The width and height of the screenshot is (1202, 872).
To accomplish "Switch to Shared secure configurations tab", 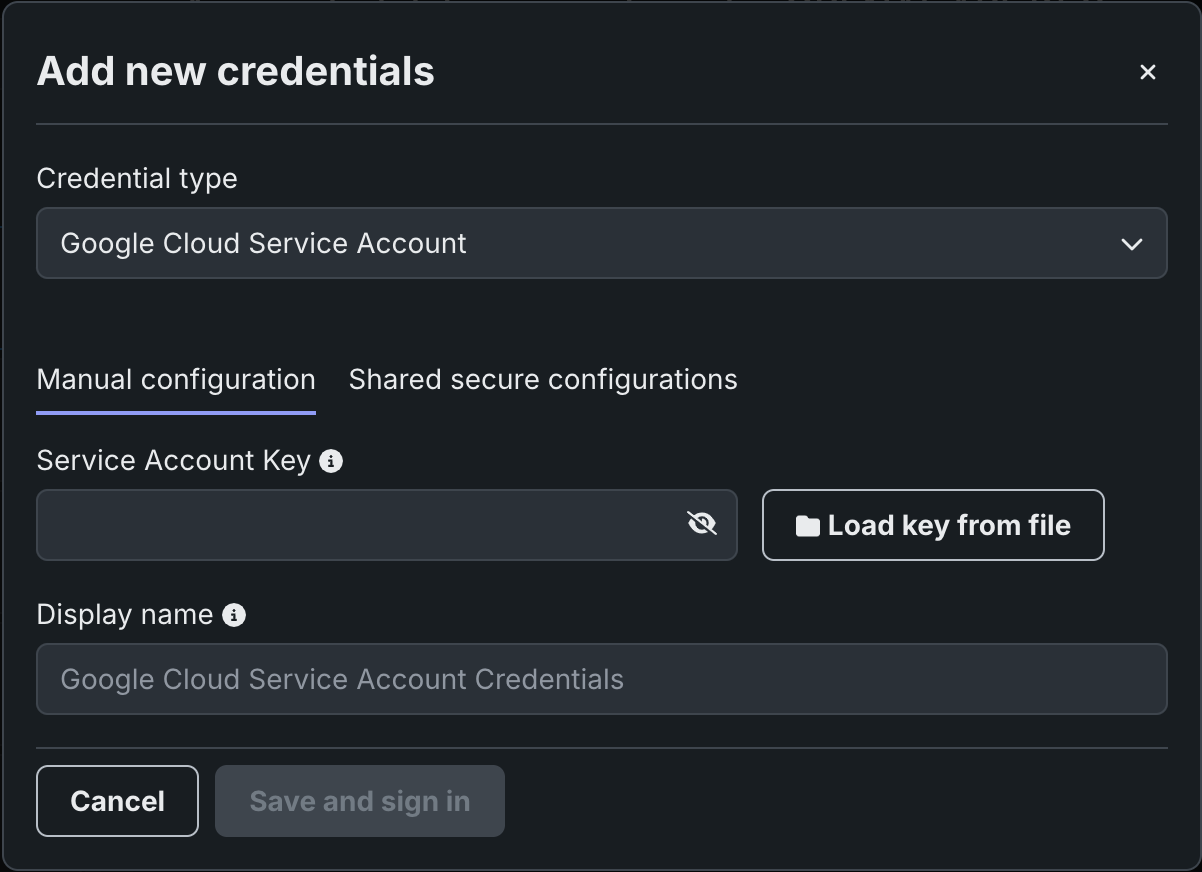I will tap(543, 380).
